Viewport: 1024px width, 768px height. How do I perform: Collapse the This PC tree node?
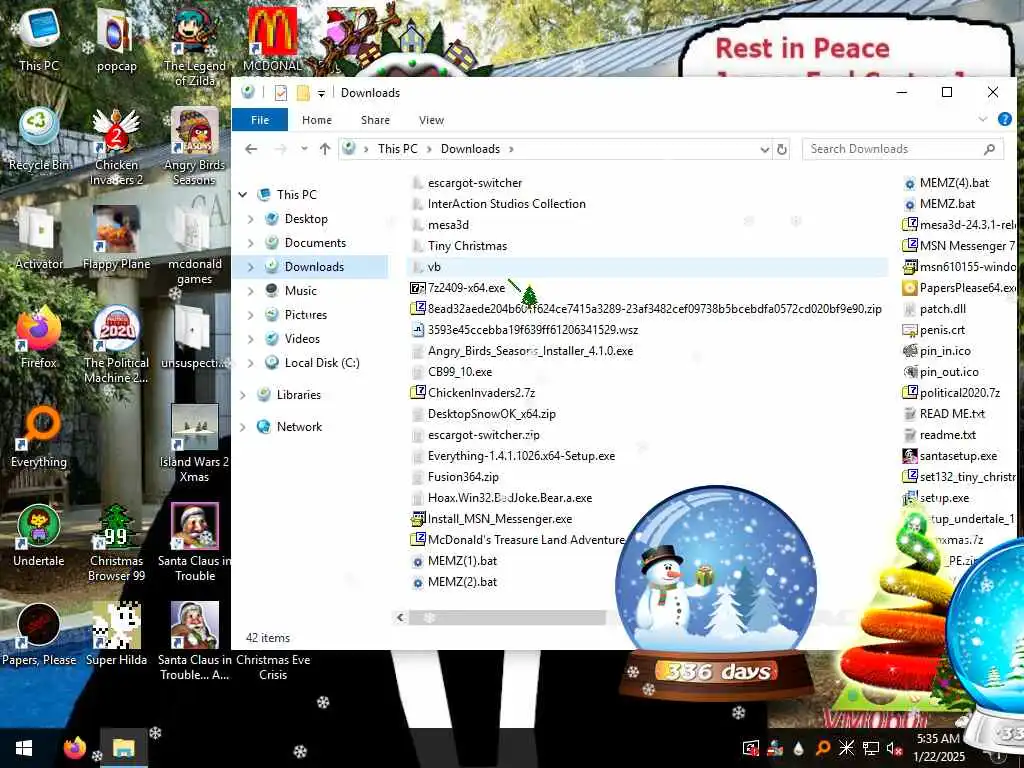(243, 195)
